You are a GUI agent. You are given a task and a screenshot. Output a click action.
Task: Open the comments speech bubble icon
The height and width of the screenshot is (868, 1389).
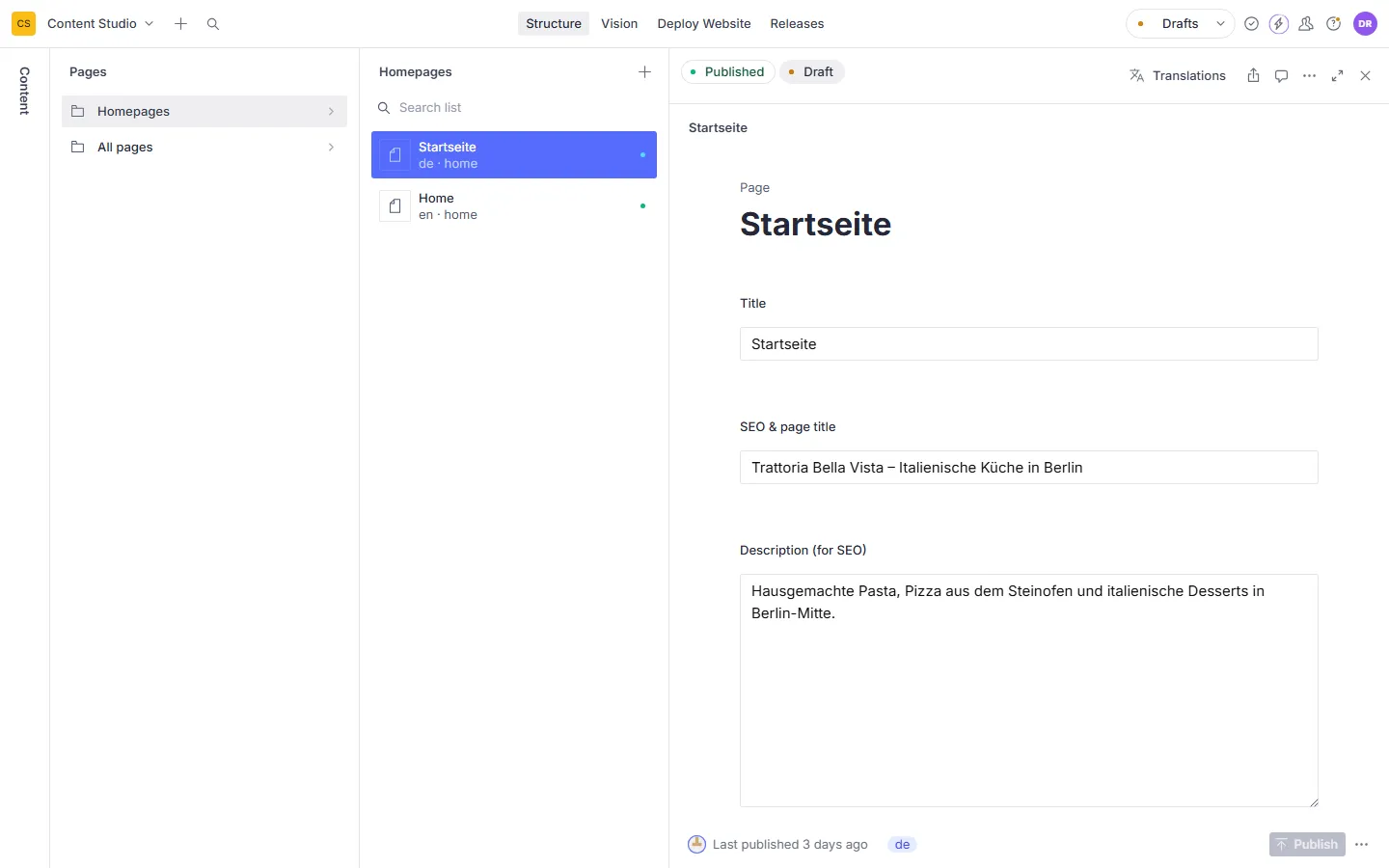click(1281, 75)
